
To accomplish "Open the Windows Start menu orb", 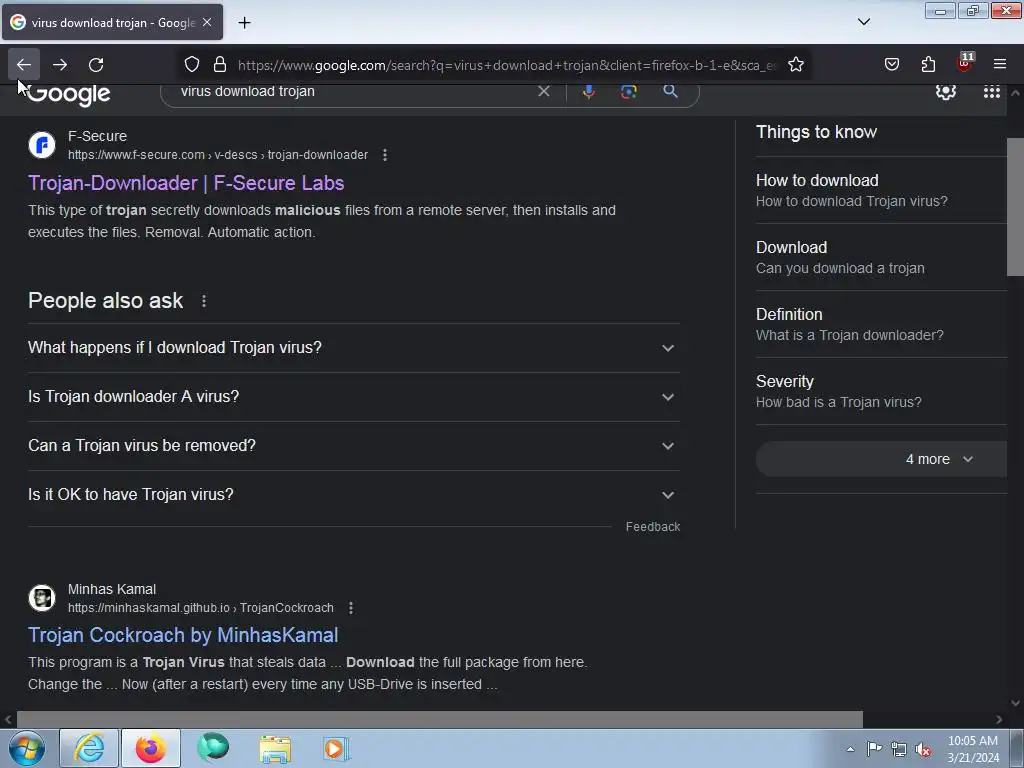I will click(x=27, y=748).
